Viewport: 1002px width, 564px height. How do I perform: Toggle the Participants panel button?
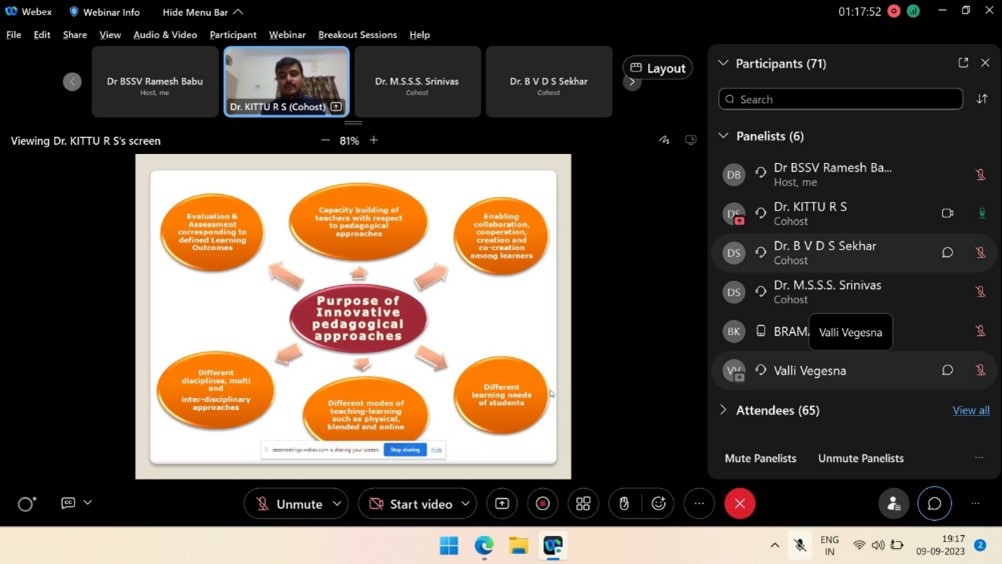click(893, 504)
